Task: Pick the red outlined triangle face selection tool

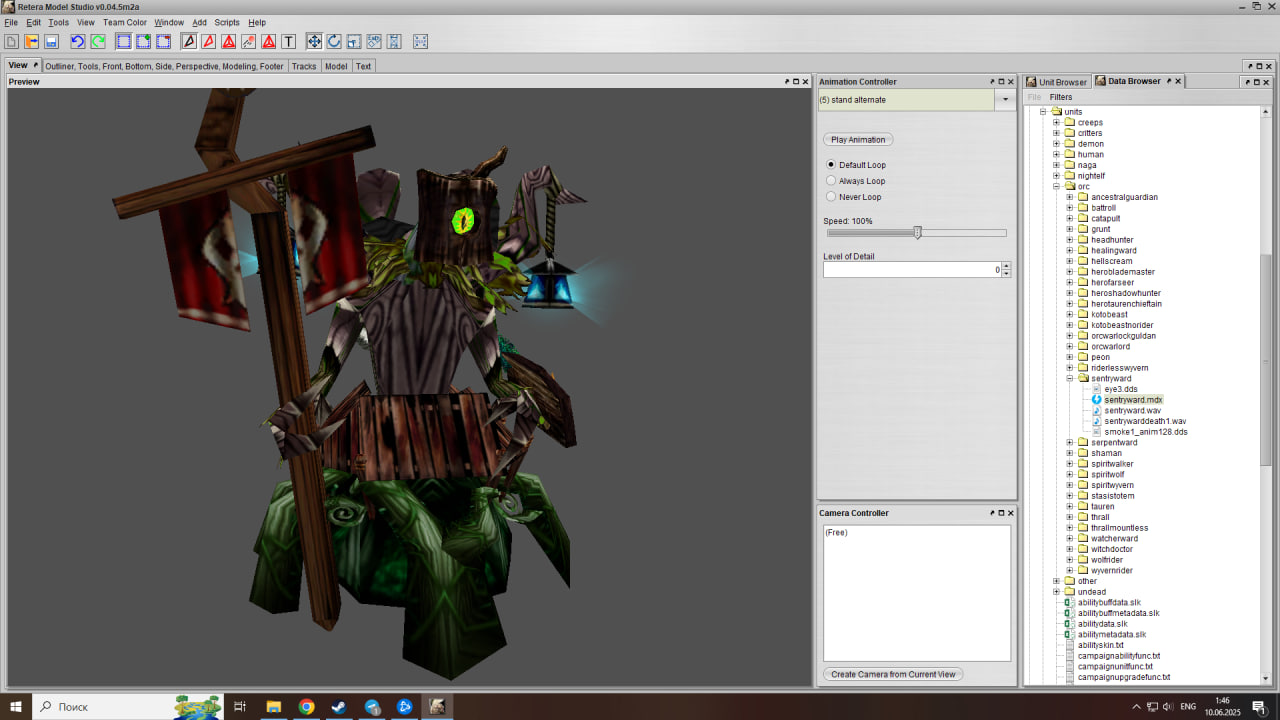Action: pos(208,41)
